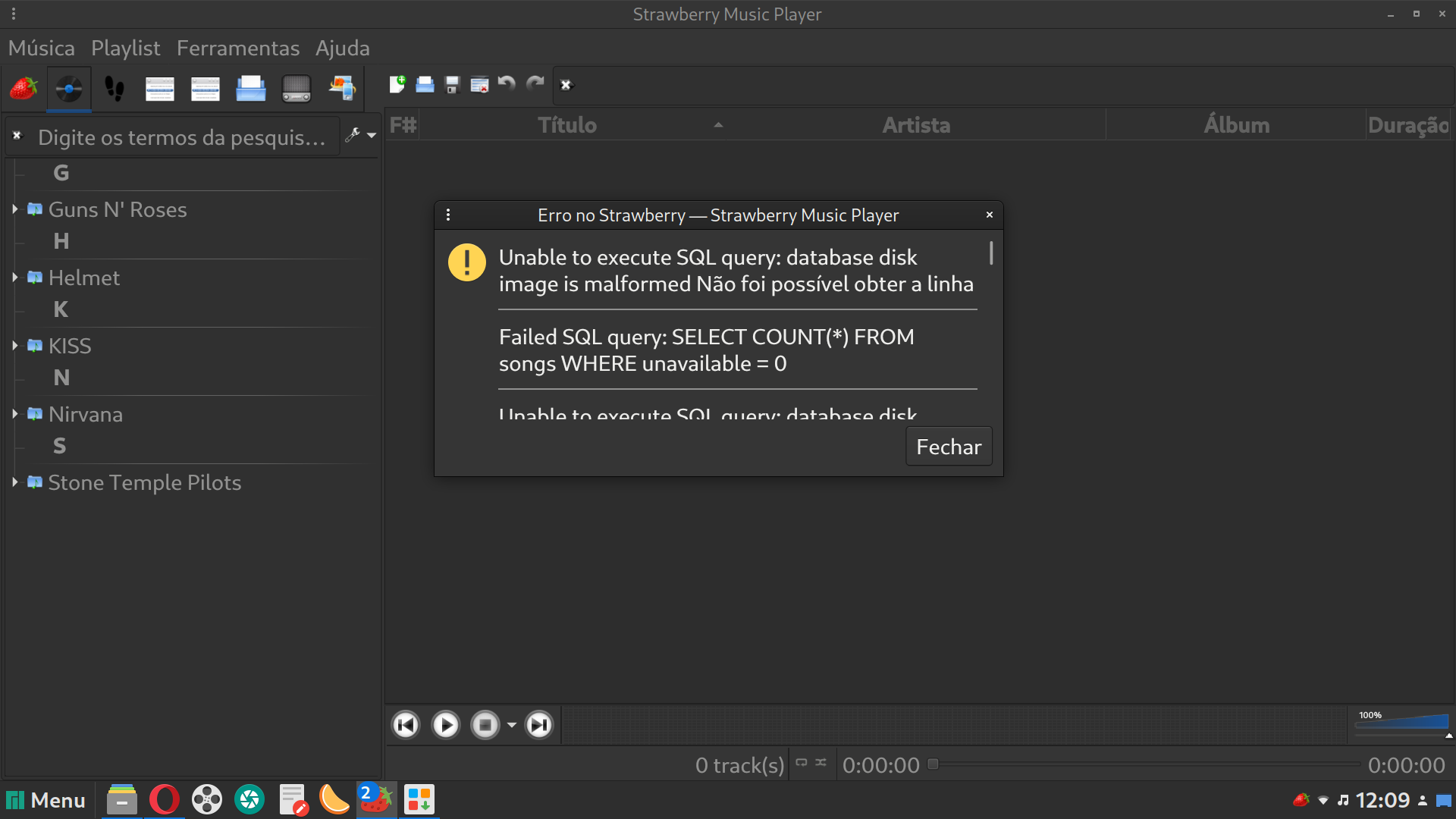The height and width of the screenshot is (819, 1456).
Task: Open the stop-after options dropdown arrow
Action: [512, 725]
